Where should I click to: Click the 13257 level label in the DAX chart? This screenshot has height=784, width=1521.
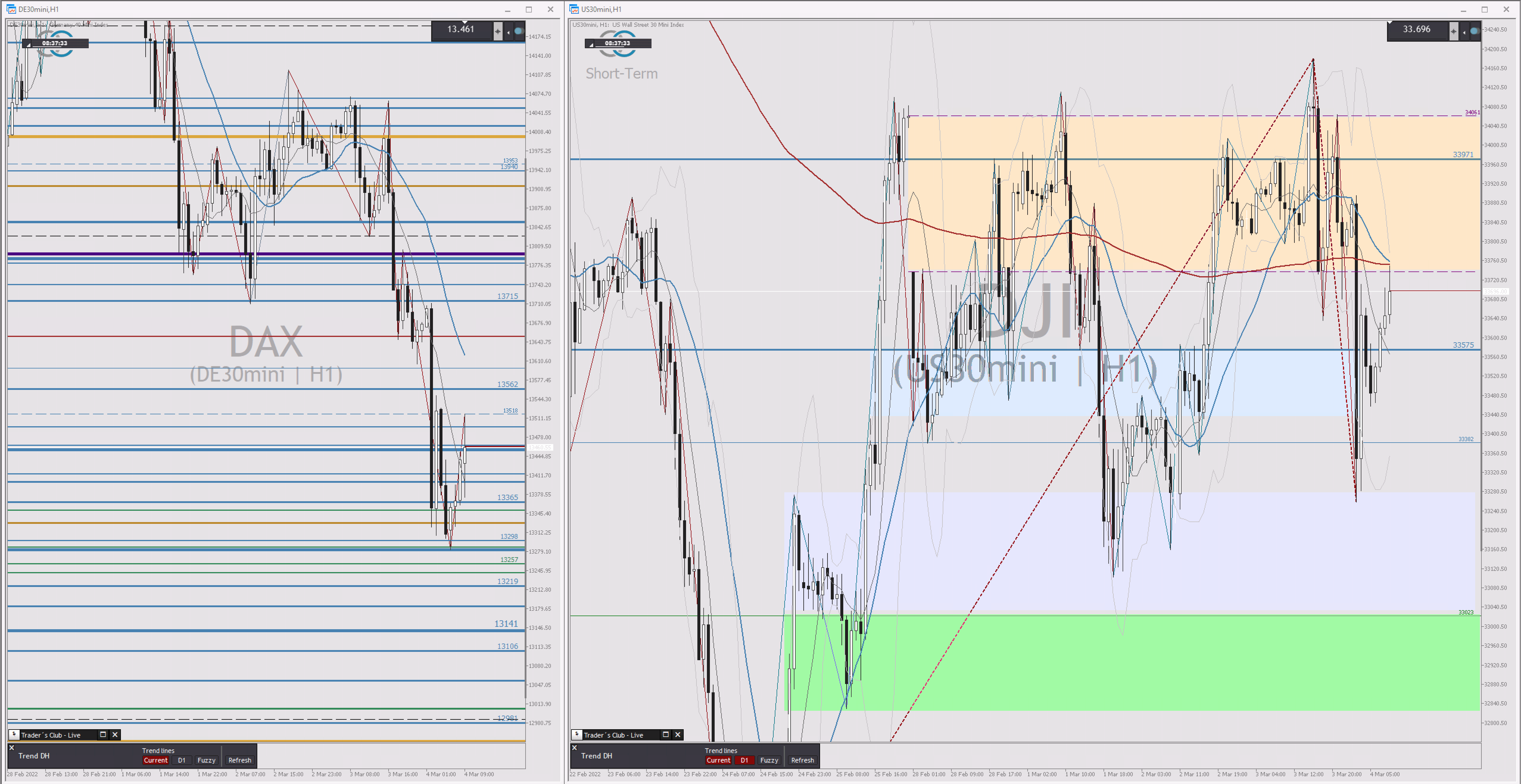(509, 560)
